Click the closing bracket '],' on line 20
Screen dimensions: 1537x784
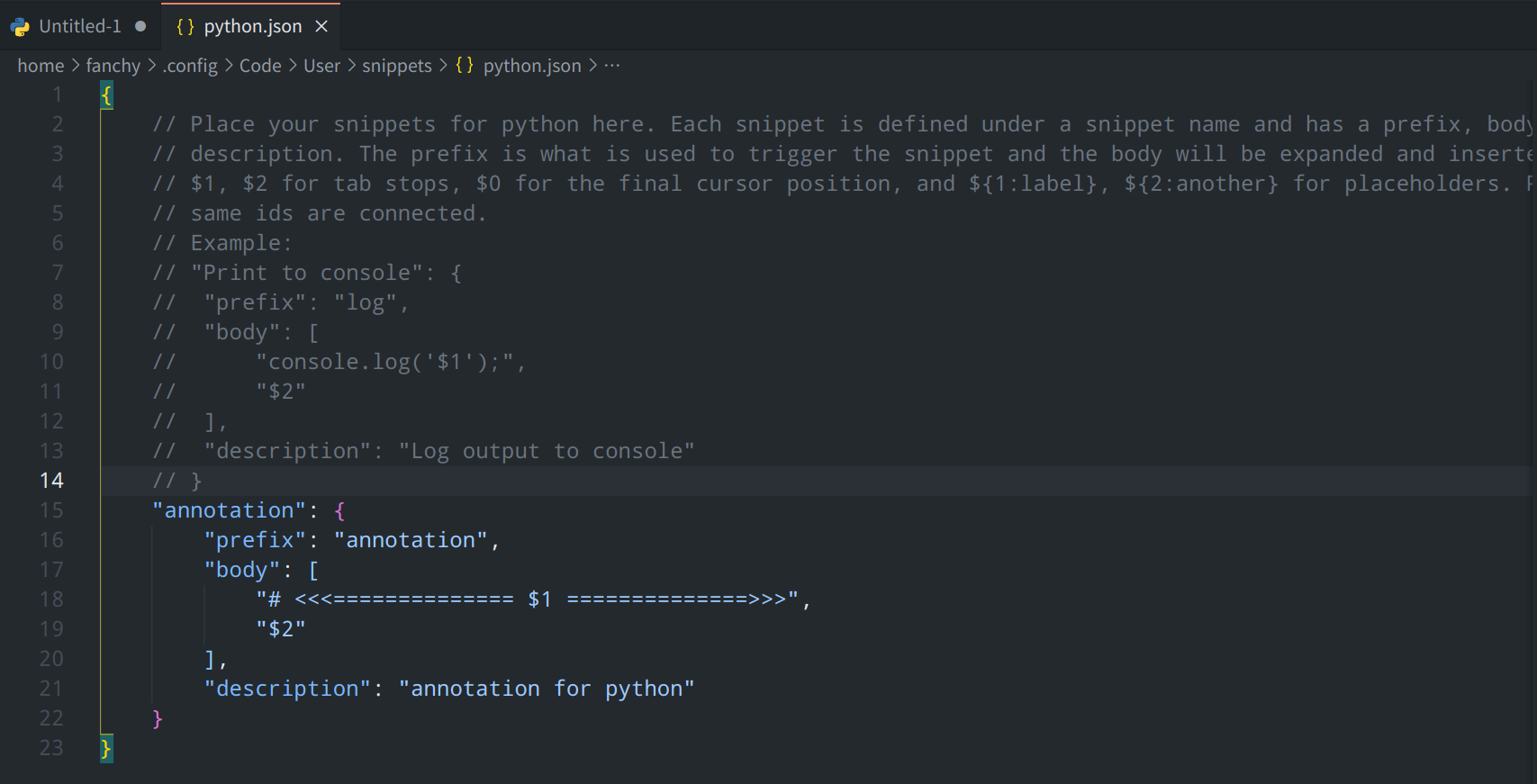(x=216, y=659)
